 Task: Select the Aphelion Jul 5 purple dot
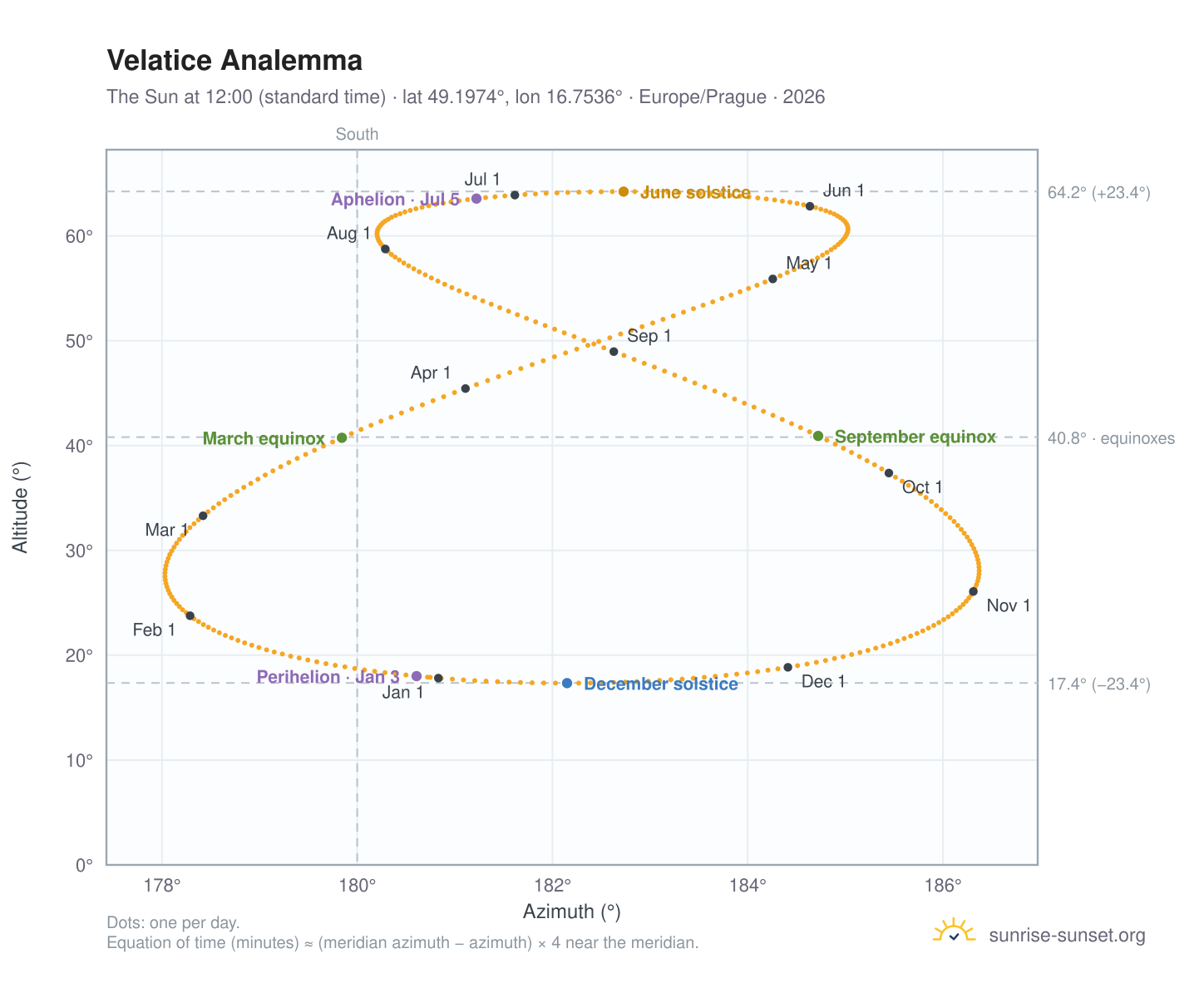(476, 199)
